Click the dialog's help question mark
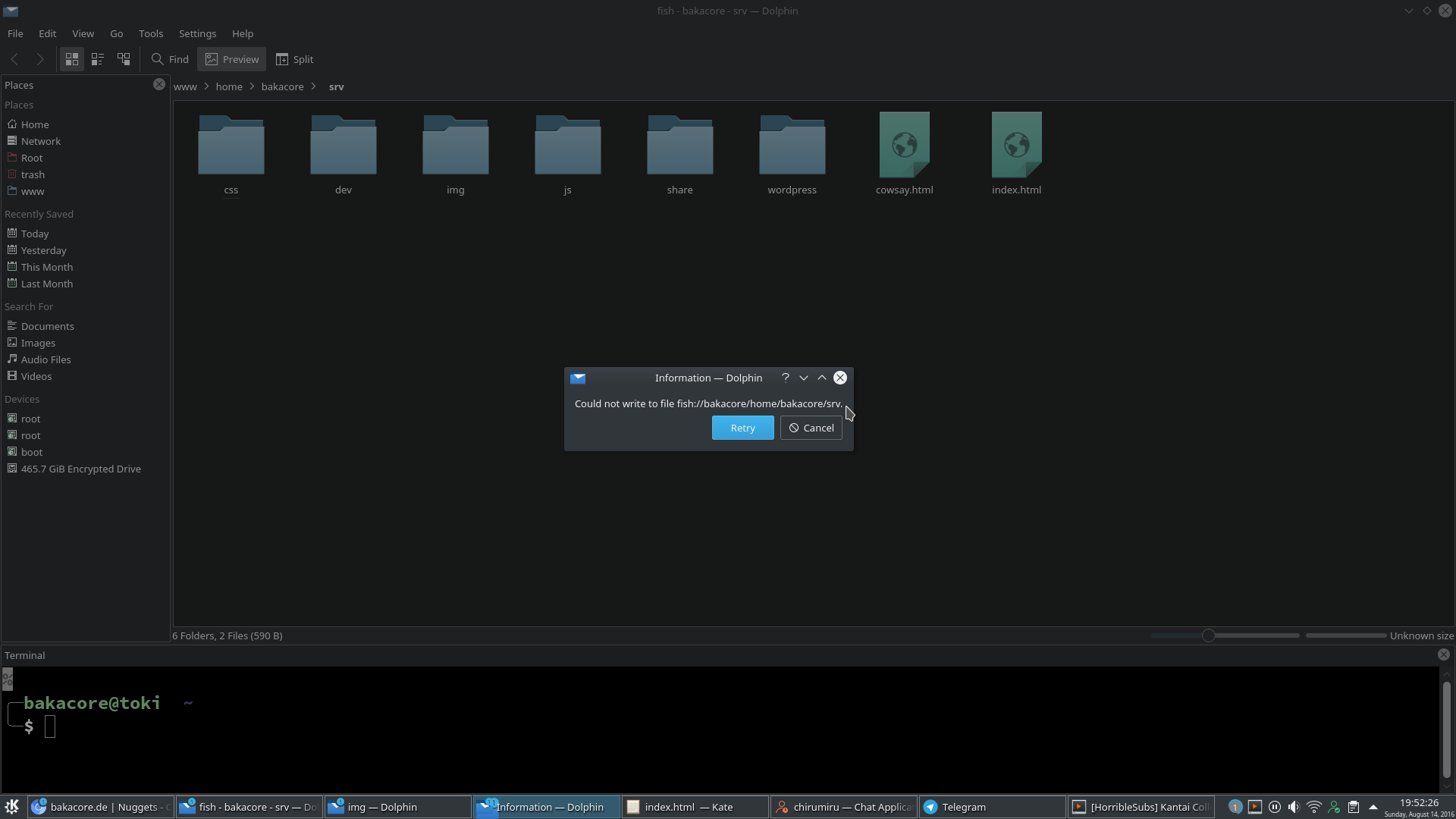 point(786,378)
